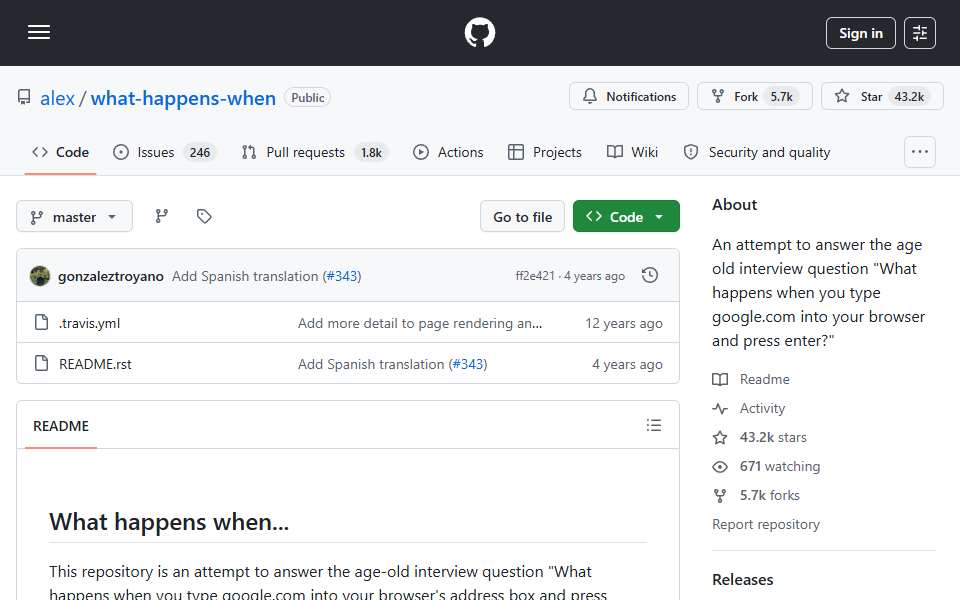Open the Wiki tab
This screenshot has height=600, width=960.
point(632,152)
